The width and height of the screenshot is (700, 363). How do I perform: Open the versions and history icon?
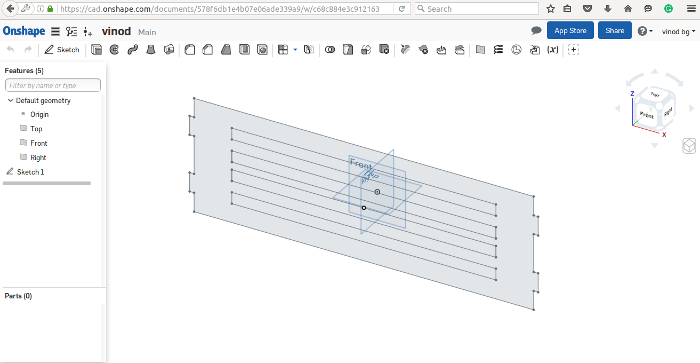pyautogui.click(x=71, y=31)
